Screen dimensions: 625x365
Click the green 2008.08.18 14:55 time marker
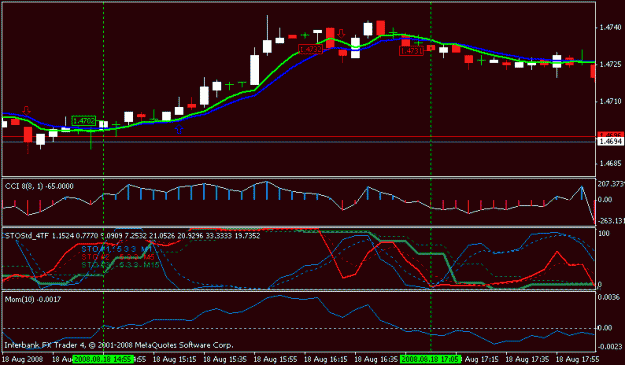click(x=103, y=359)
